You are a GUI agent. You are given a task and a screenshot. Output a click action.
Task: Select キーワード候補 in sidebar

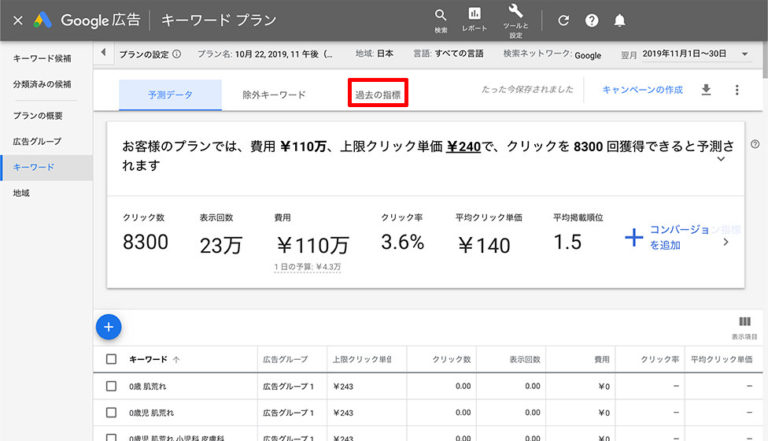point(42,58)
